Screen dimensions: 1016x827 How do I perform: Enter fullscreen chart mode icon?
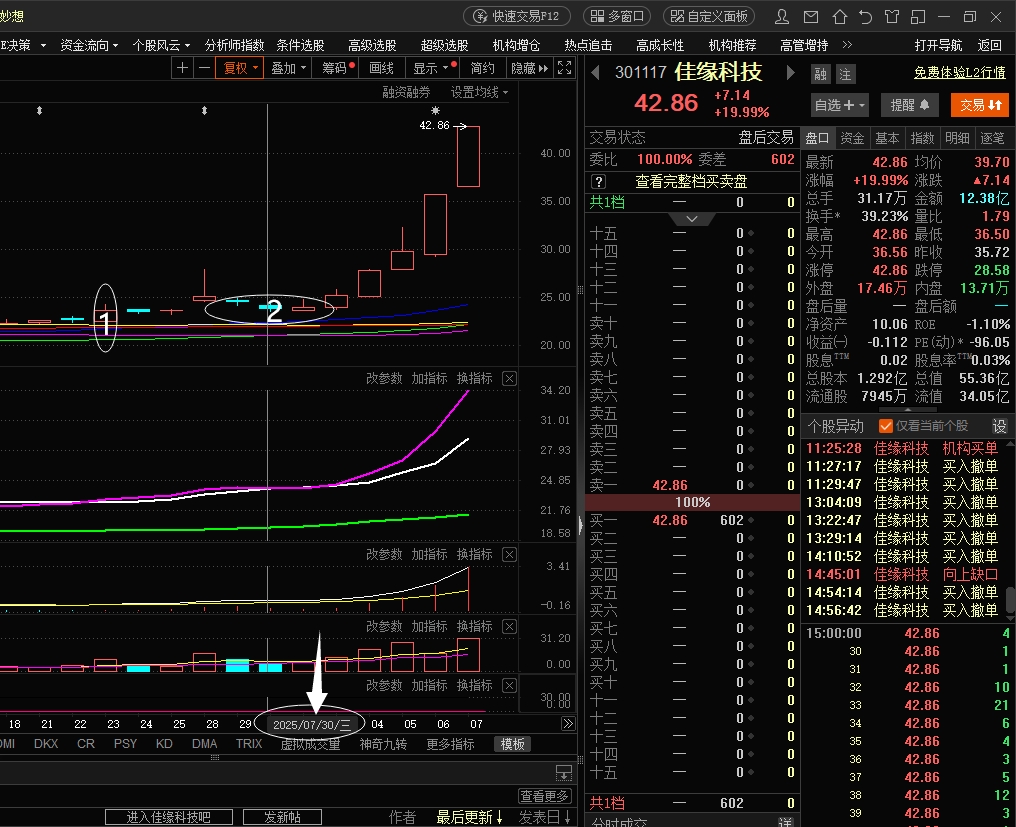point(564,67)
